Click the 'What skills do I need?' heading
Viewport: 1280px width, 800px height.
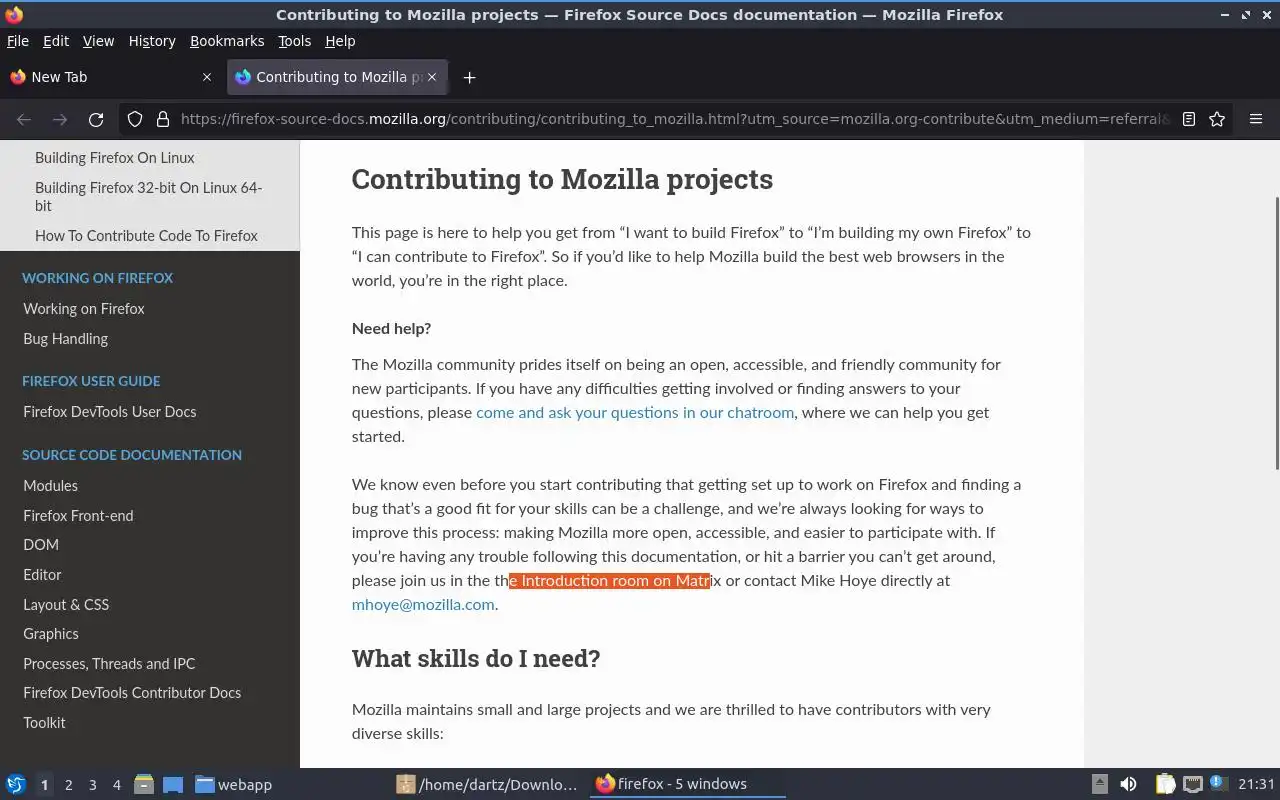[476, 658]
